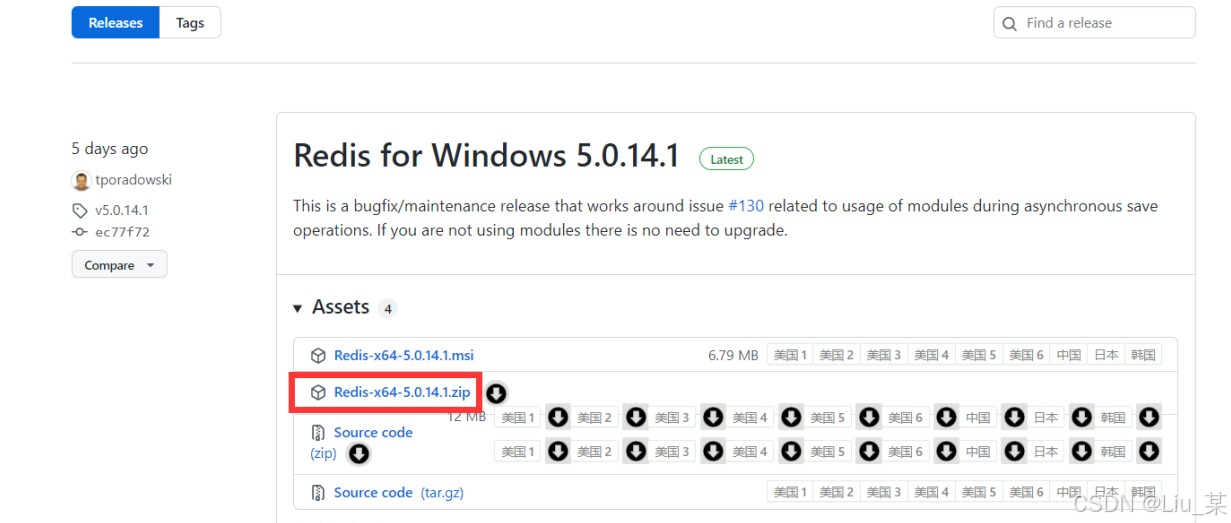The height and width of the screenshot is (523, 1231).
Task: Click download arrow after 美国 3 in 12 MB row
Action: tap(712, 417)
